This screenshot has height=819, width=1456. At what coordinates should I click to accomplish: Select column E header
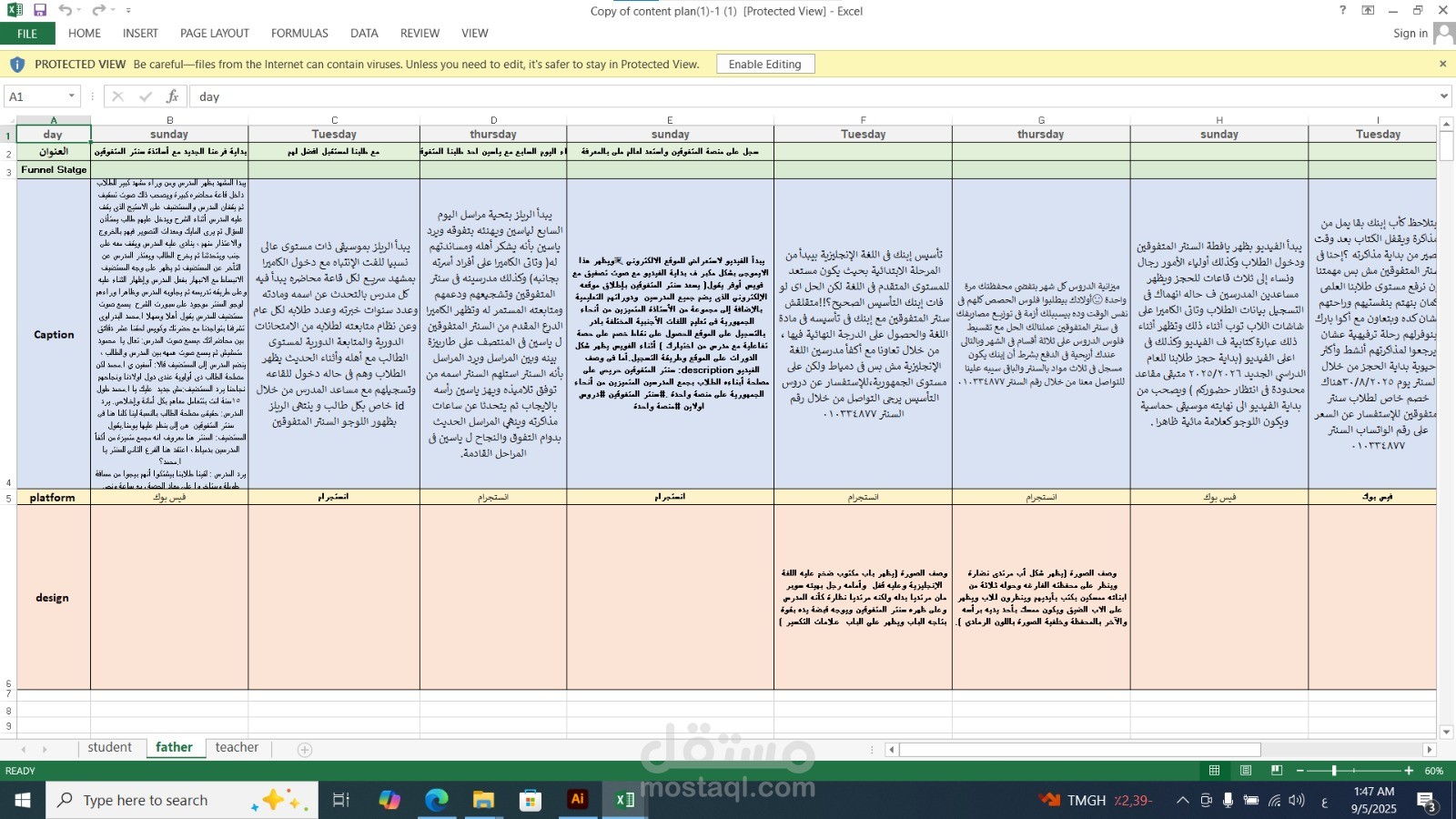coord(670,120)
